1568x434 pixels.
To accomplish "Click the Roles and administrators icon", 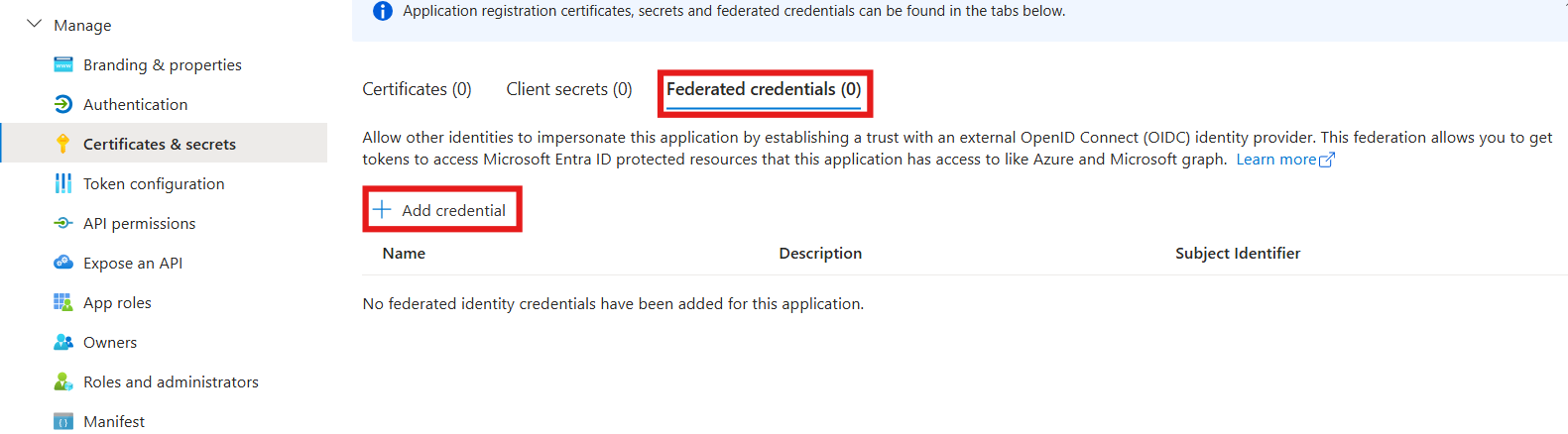I will coord(63,381).
